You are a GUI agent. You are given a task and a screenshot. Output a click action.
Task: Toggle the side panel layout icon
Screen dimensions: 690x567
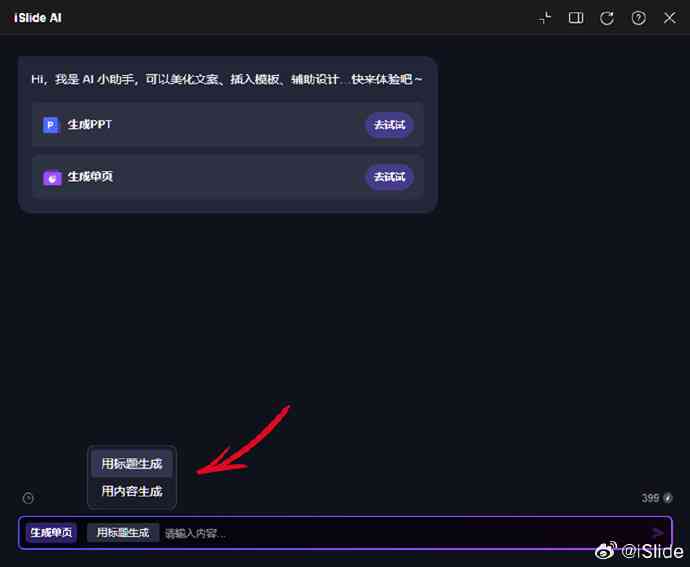576,18
